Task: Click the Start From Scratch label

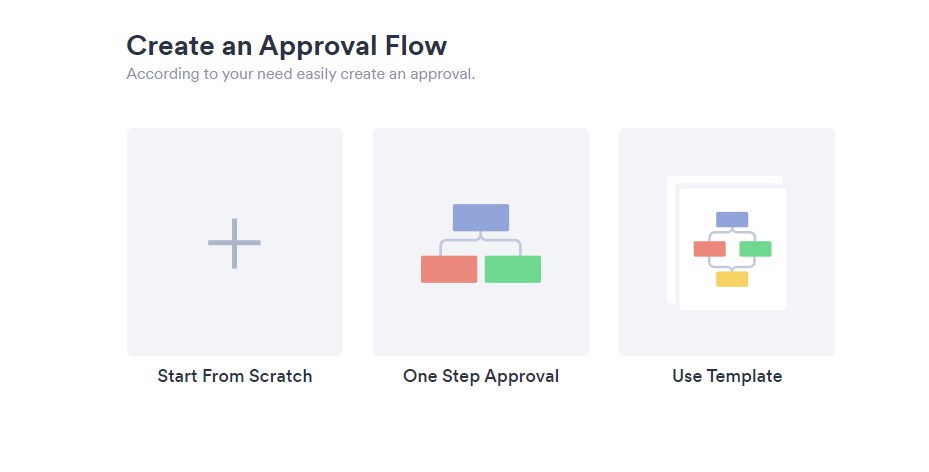Action: [235, 376]
